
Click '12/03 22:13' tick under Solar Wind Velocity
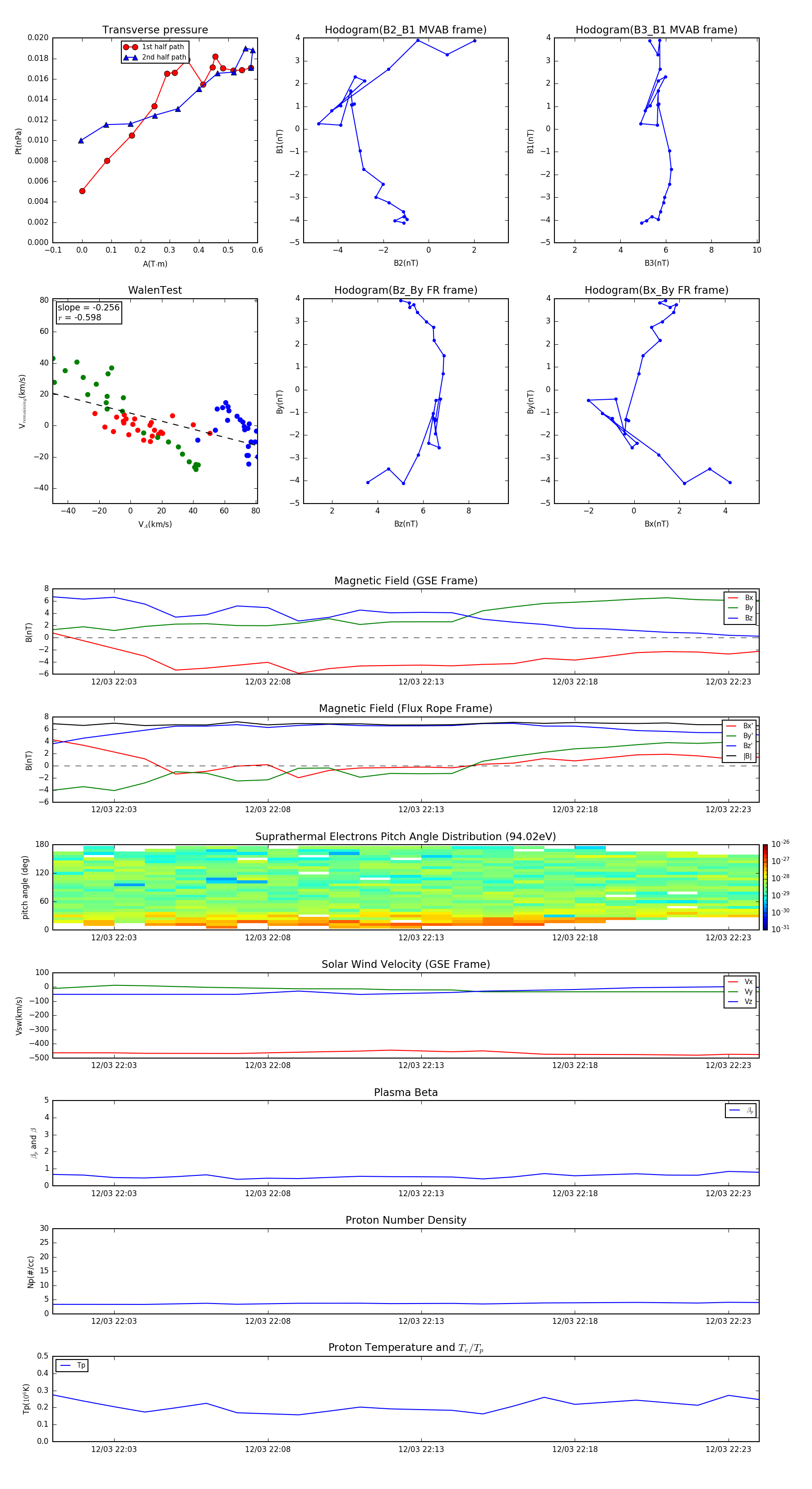click(x=421, y=1065)
